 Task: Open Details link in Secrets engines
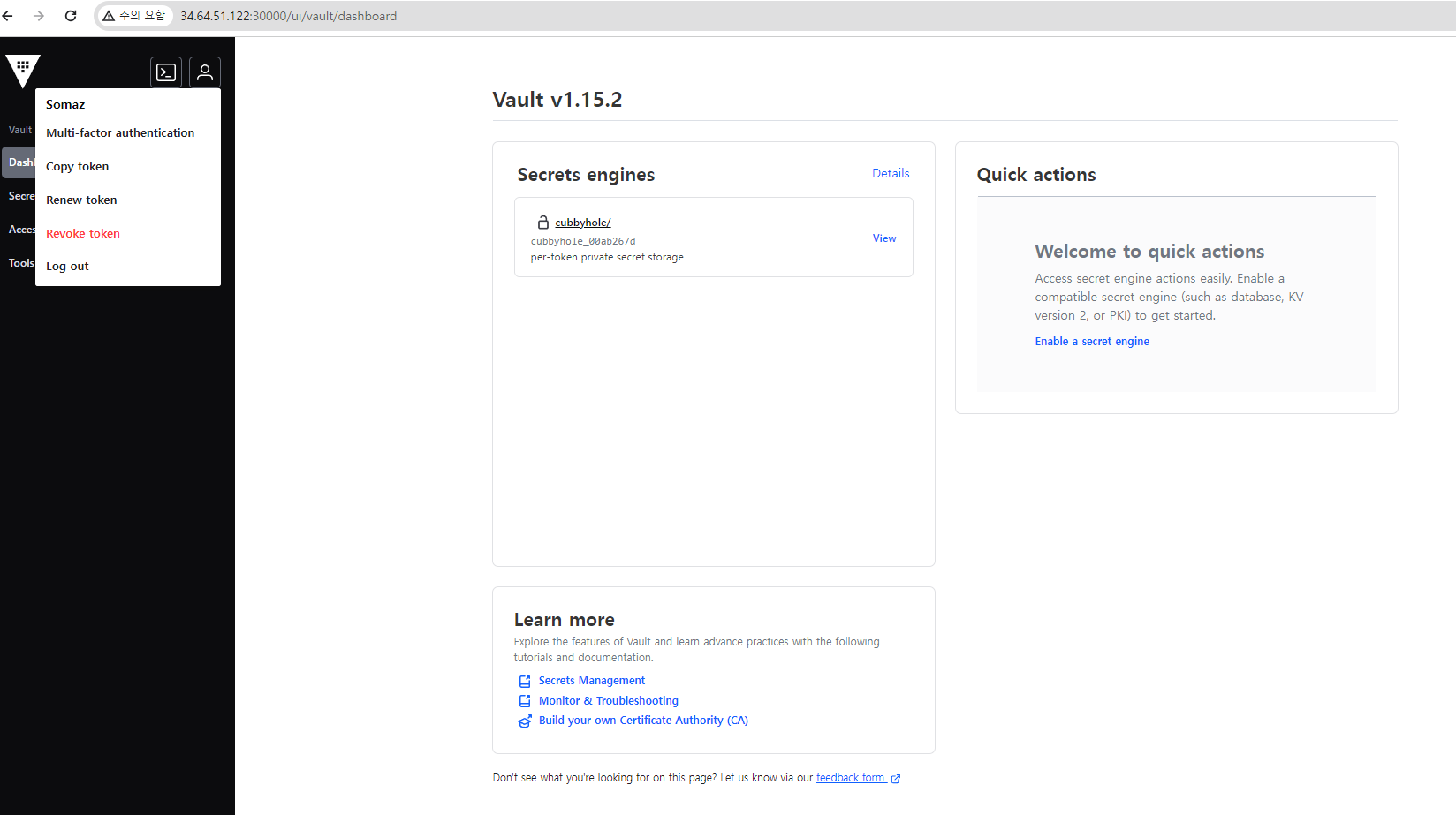(891, 173)
